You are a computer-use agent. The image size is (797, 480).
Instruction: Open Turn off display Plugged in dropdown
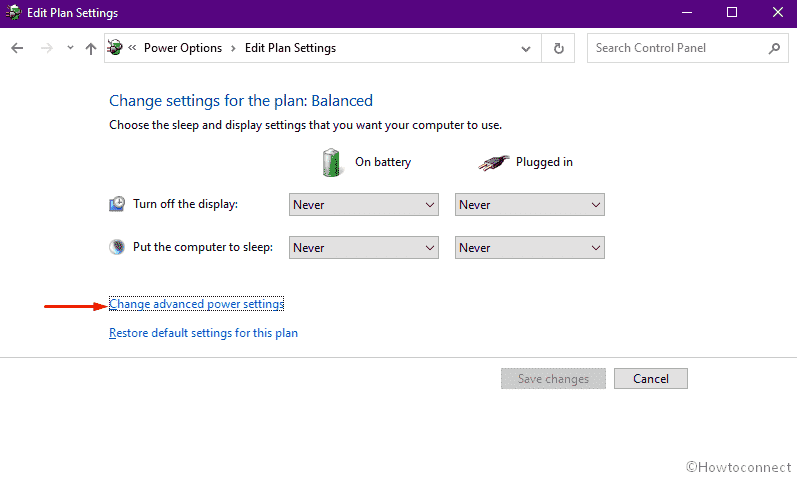(x=530, y=204)
